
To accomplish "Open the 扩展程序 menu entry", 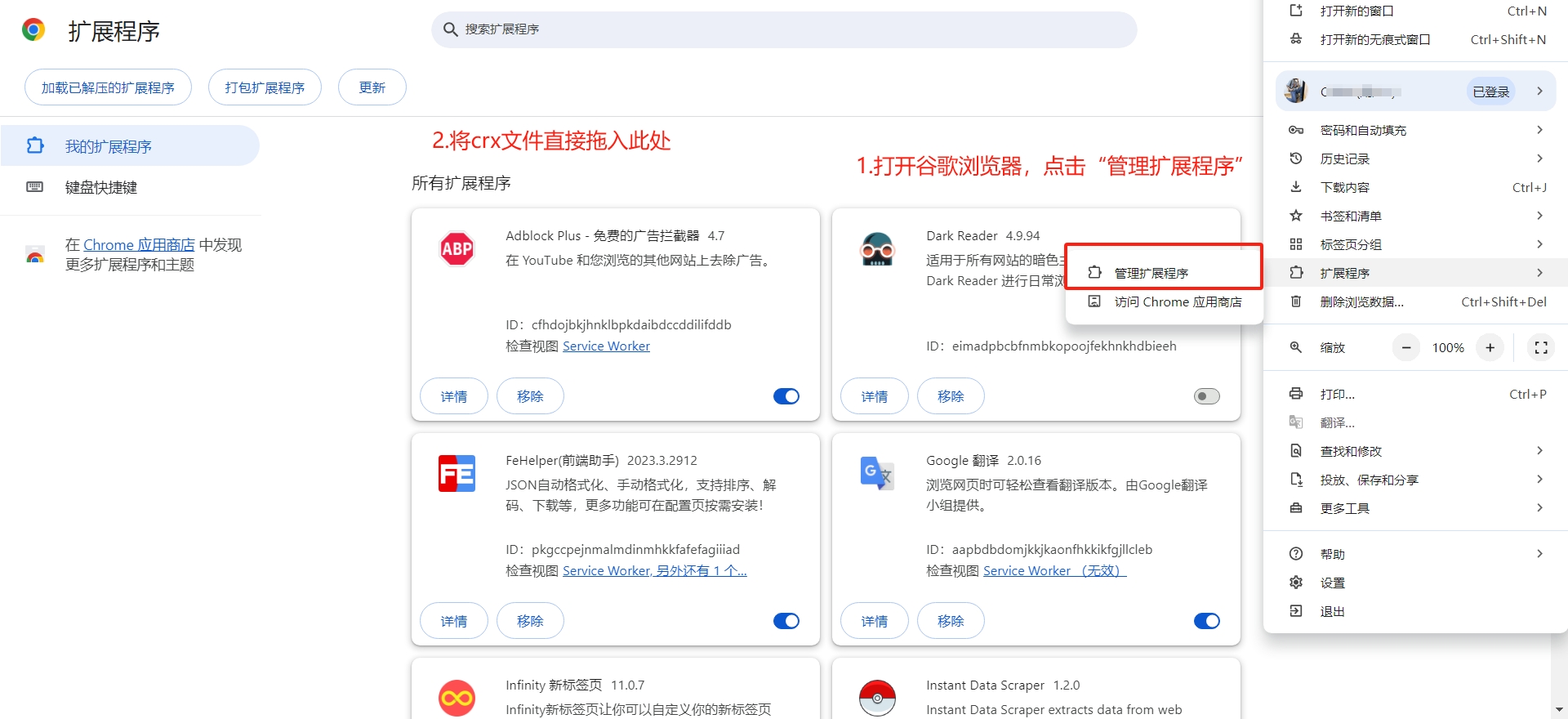I will (1415, 273).
